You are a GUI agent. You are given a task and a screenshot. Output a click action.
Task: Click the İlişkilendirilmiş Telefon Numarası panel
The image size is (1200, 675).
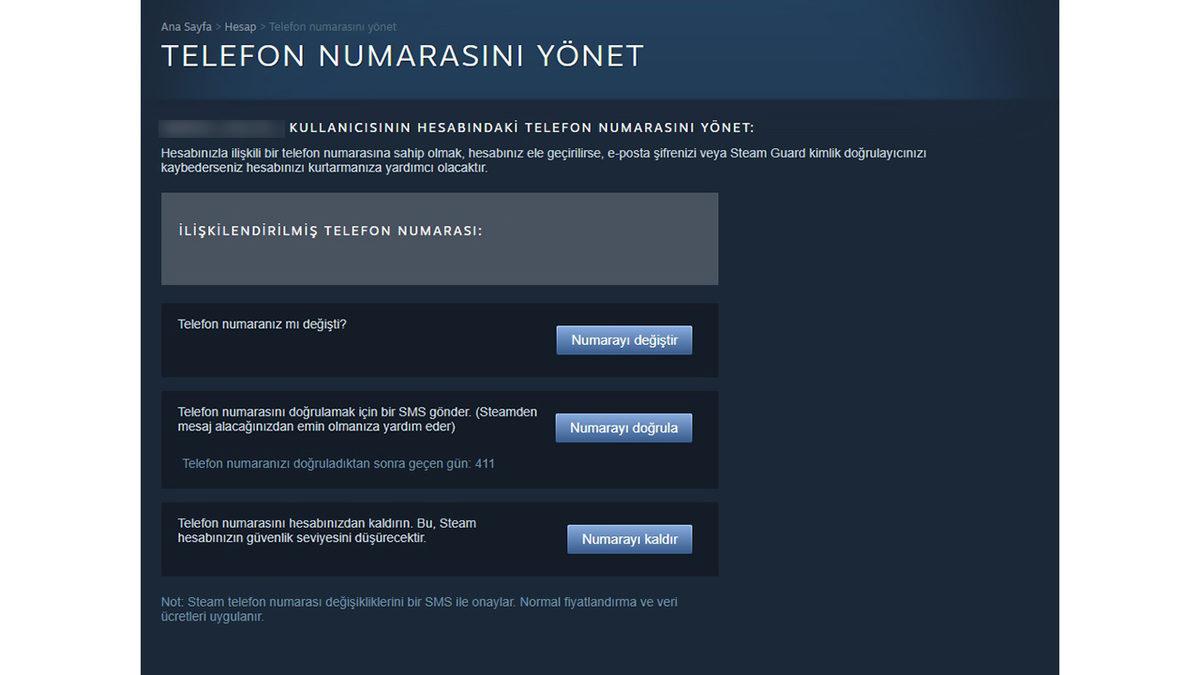[440, 238]
